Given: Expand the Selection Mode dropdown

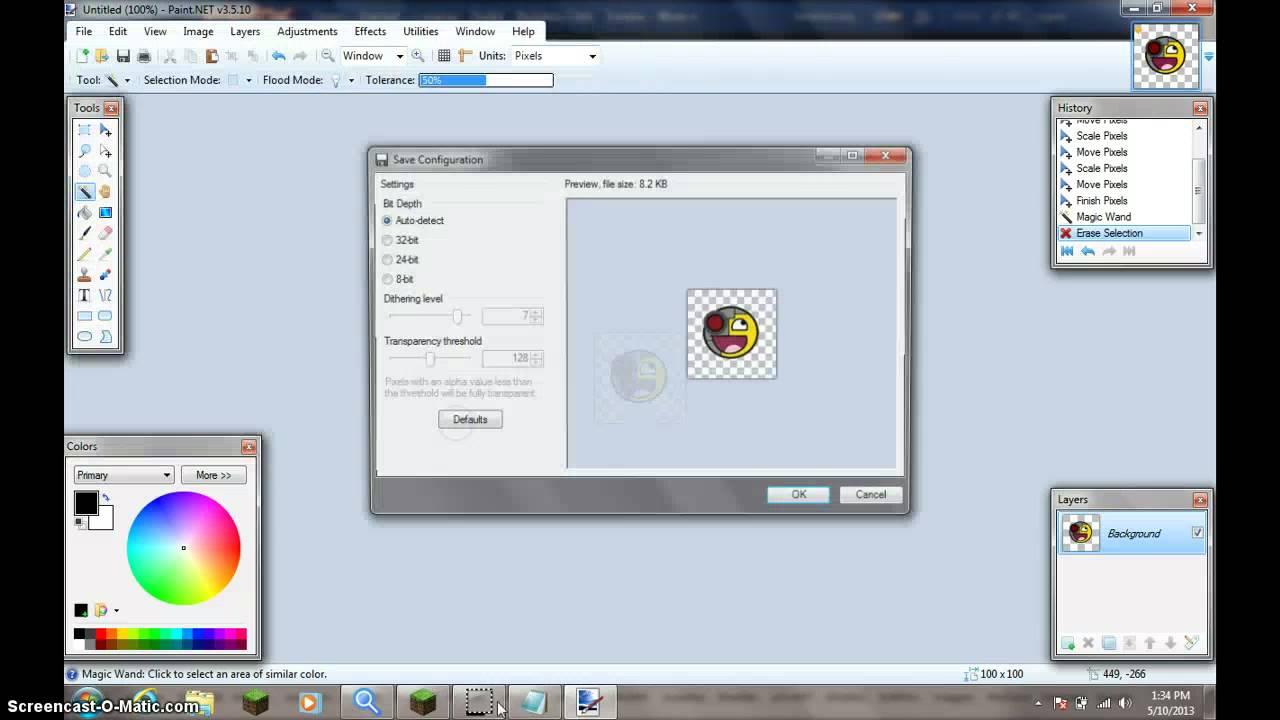Looking at the screenshot, I should (248, 80).
